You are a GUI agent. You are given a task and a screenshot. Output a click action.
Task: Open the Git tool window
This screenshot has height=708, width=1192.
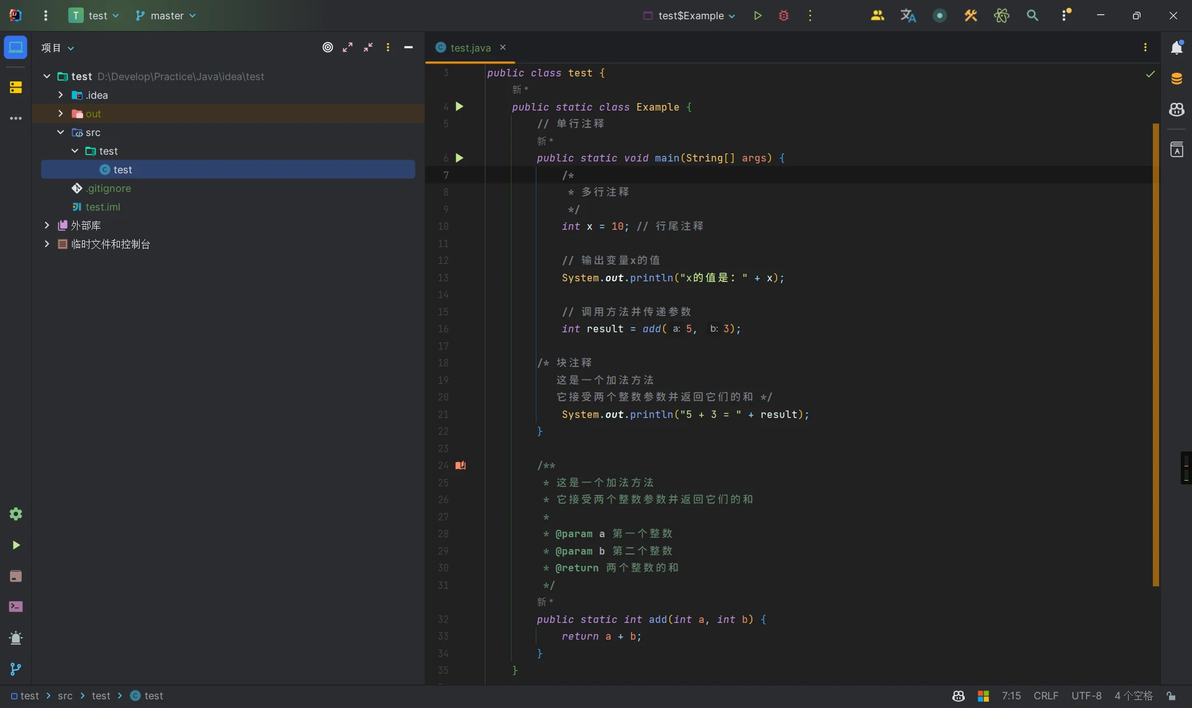click(x=15, y=669)
